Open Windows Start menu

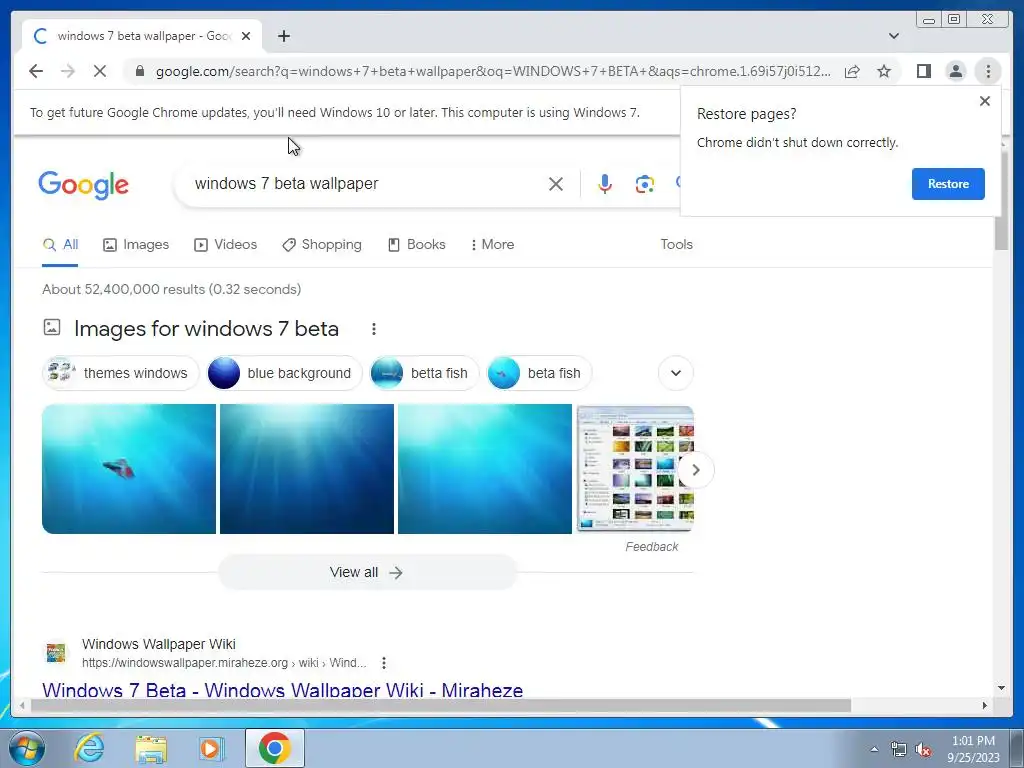click(27, 748)
